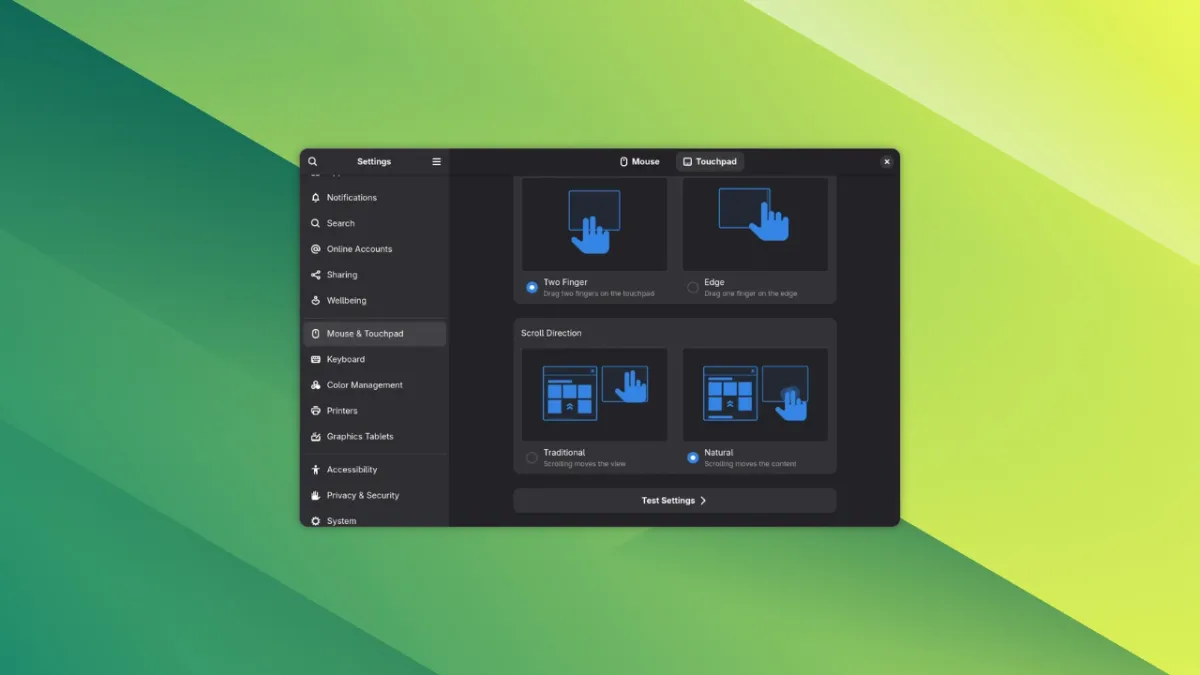Choose the Traditional scroll direction radio button
Viewport: 1200px width, 675px height.
(532, 458)
